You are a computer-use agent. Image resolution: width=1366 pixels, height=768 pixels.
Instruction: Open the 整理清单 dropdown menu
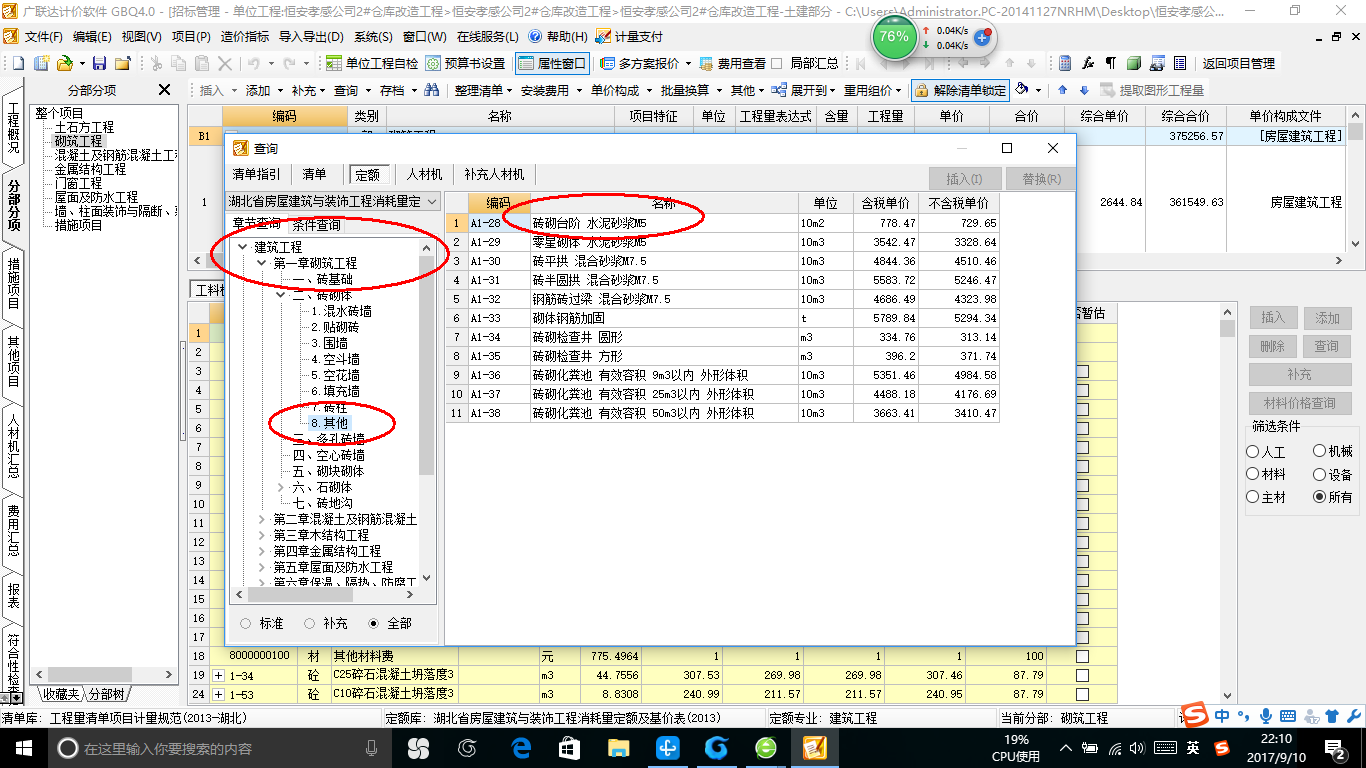coord(484,90)
